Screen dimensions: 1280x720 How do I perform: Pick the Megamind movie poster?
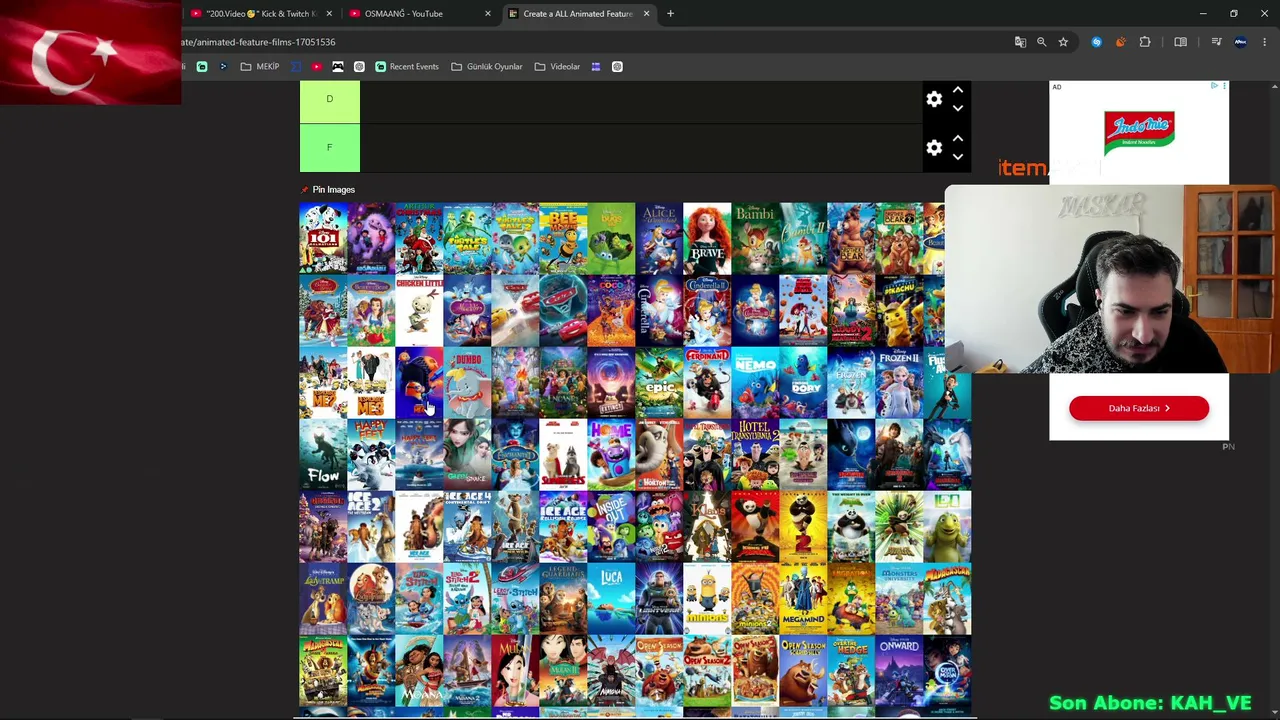[x=803, y=598]
